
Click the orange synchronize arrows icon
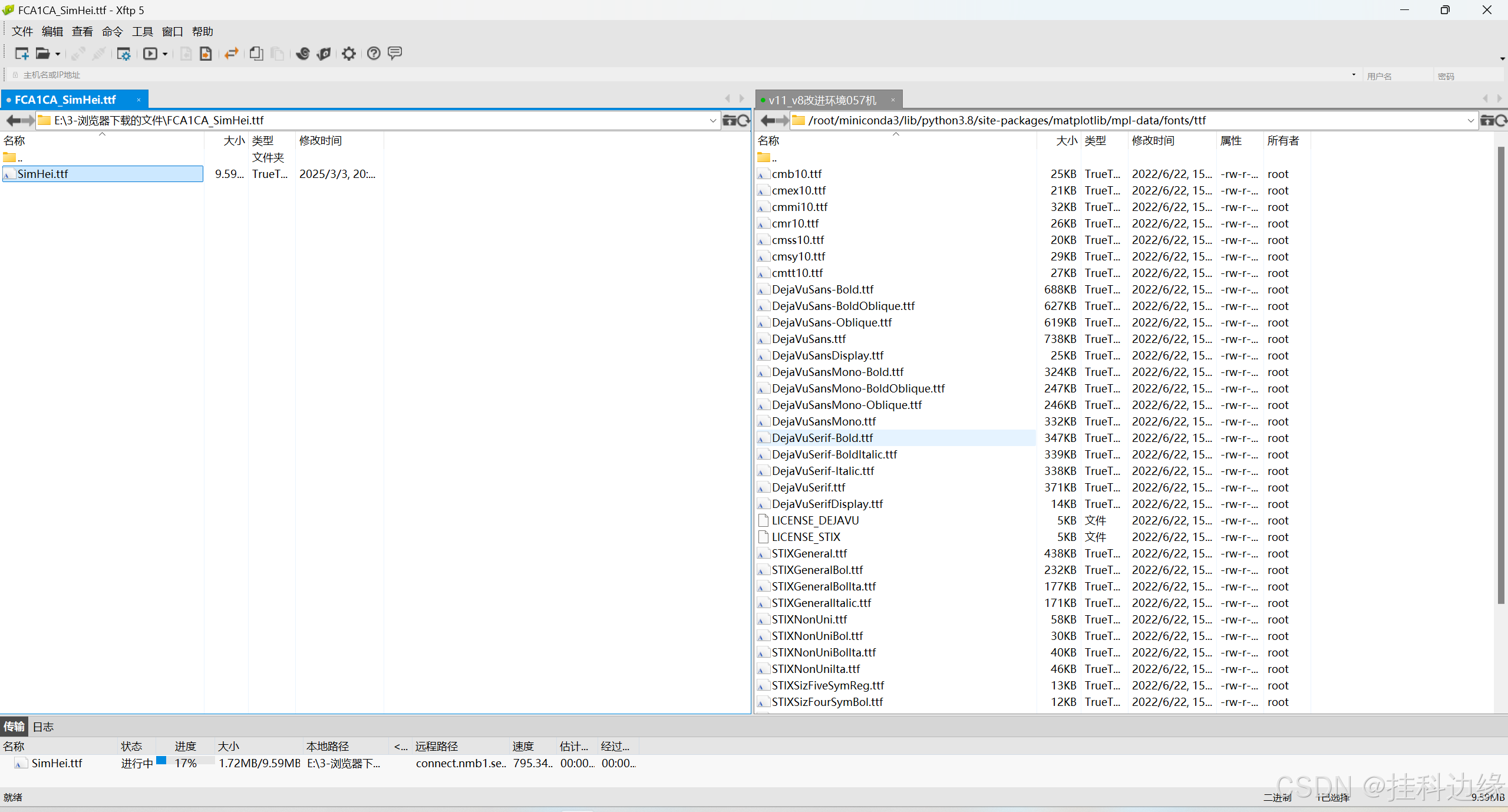pos(232,54)
